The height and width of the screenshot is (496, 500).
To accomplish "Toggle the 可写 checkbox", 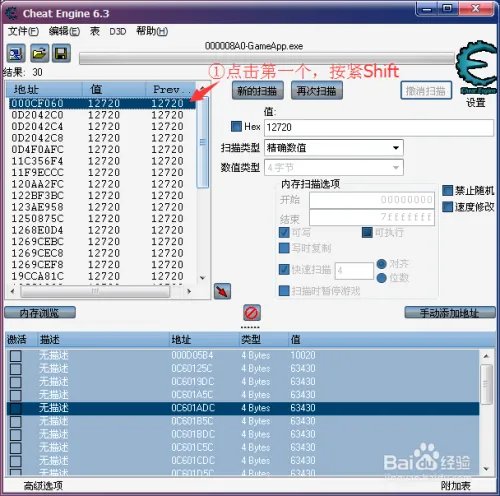I will coord(284,232).
